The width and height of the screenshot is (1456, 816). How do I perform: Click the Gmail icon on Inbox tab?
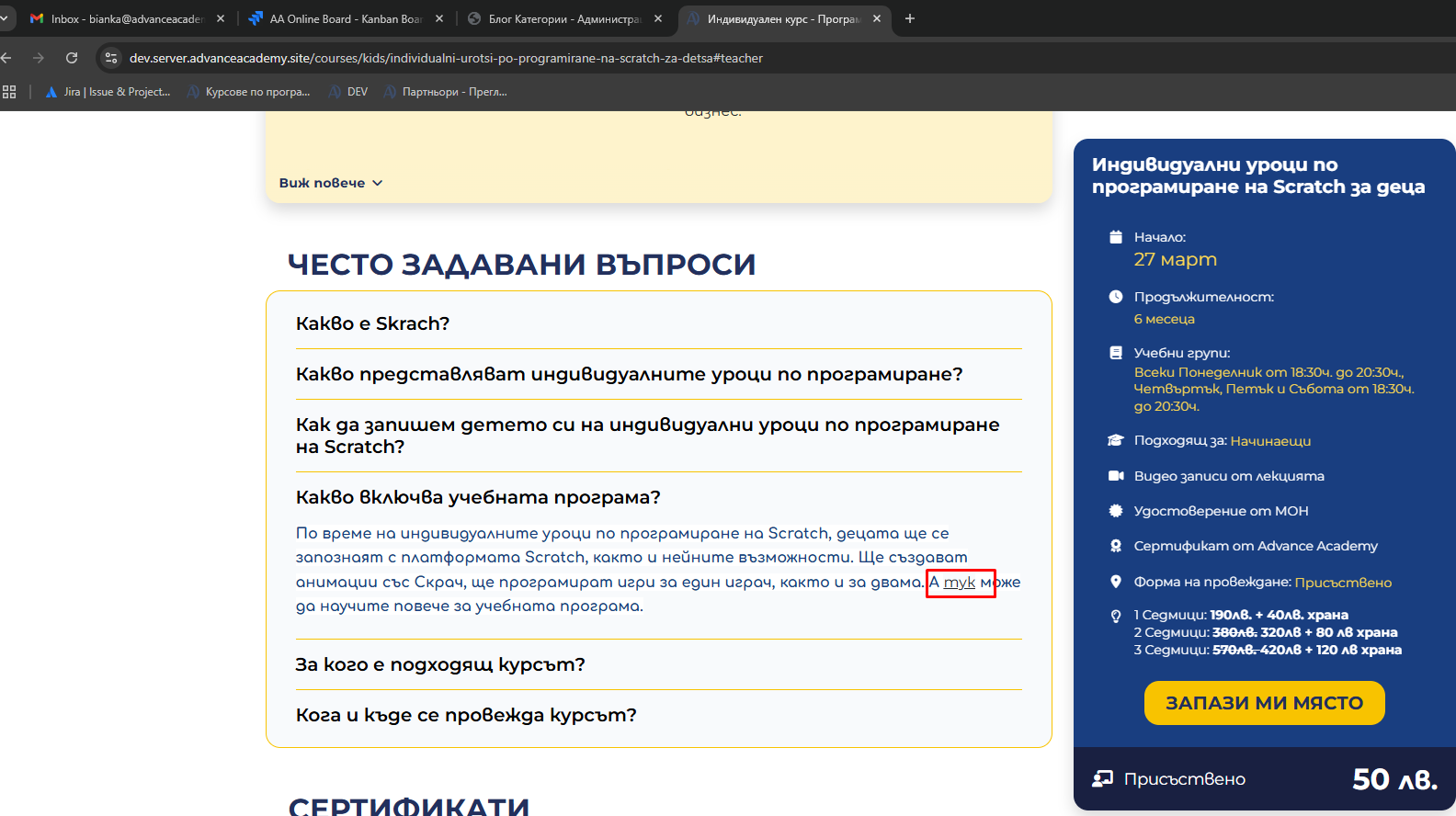37,18
